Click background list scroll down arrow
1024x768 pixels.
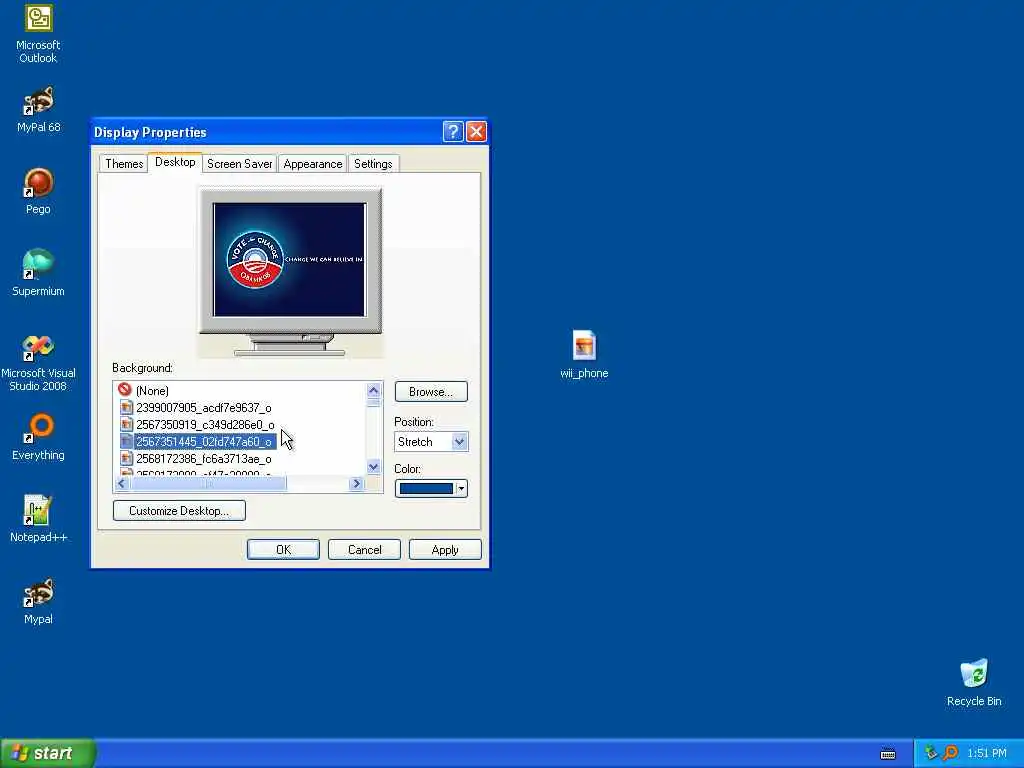click(x=374, y=466)
